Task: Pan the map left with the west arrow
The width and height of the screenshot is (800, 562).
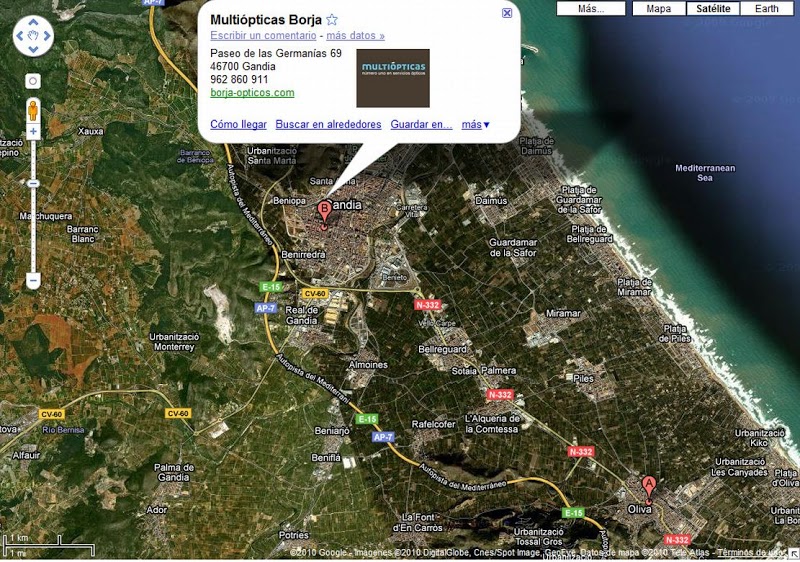Action: tap(19, 36)
